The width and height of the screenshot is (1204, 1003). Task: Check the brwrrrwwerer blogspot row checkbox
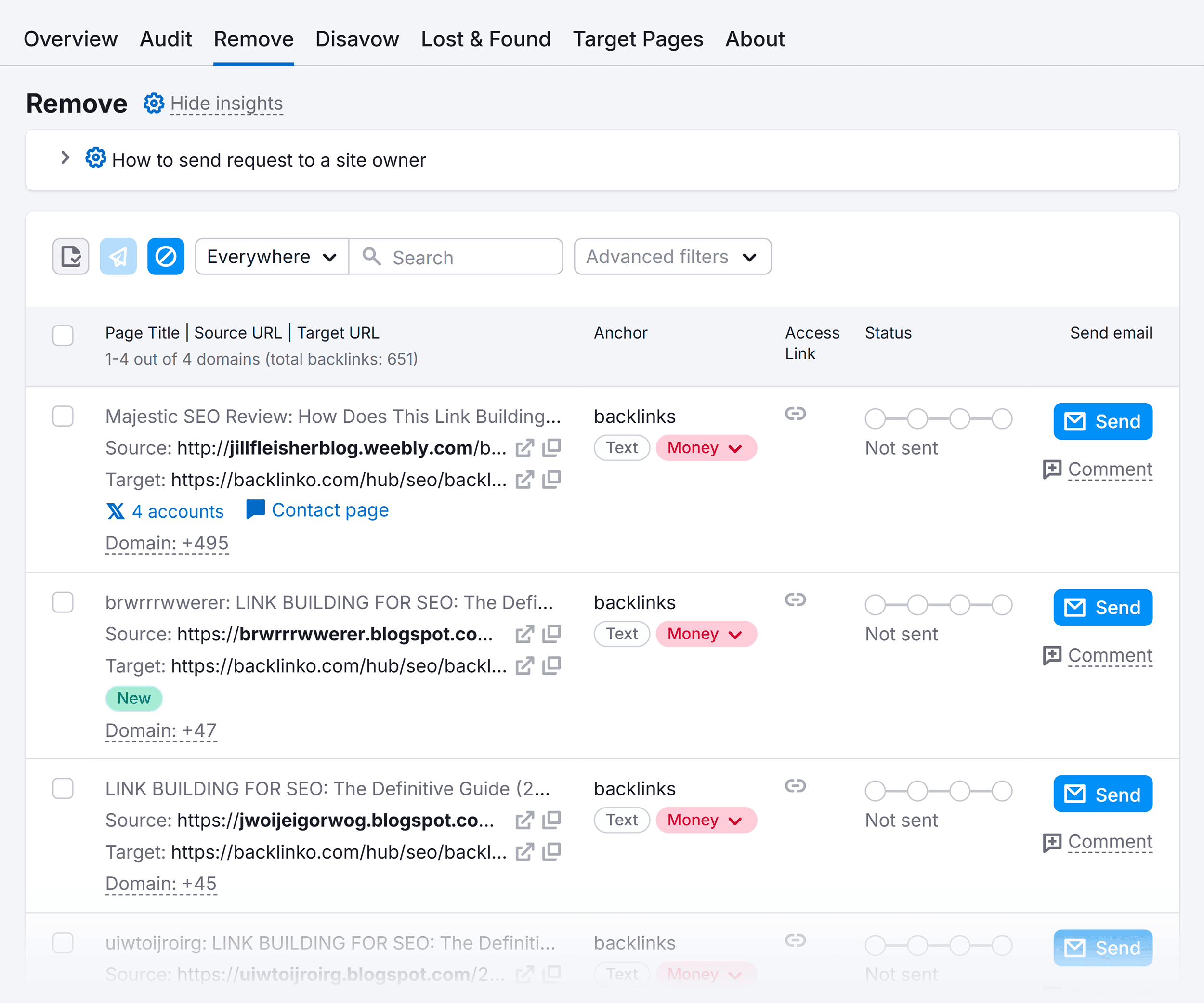pos(63,602)
